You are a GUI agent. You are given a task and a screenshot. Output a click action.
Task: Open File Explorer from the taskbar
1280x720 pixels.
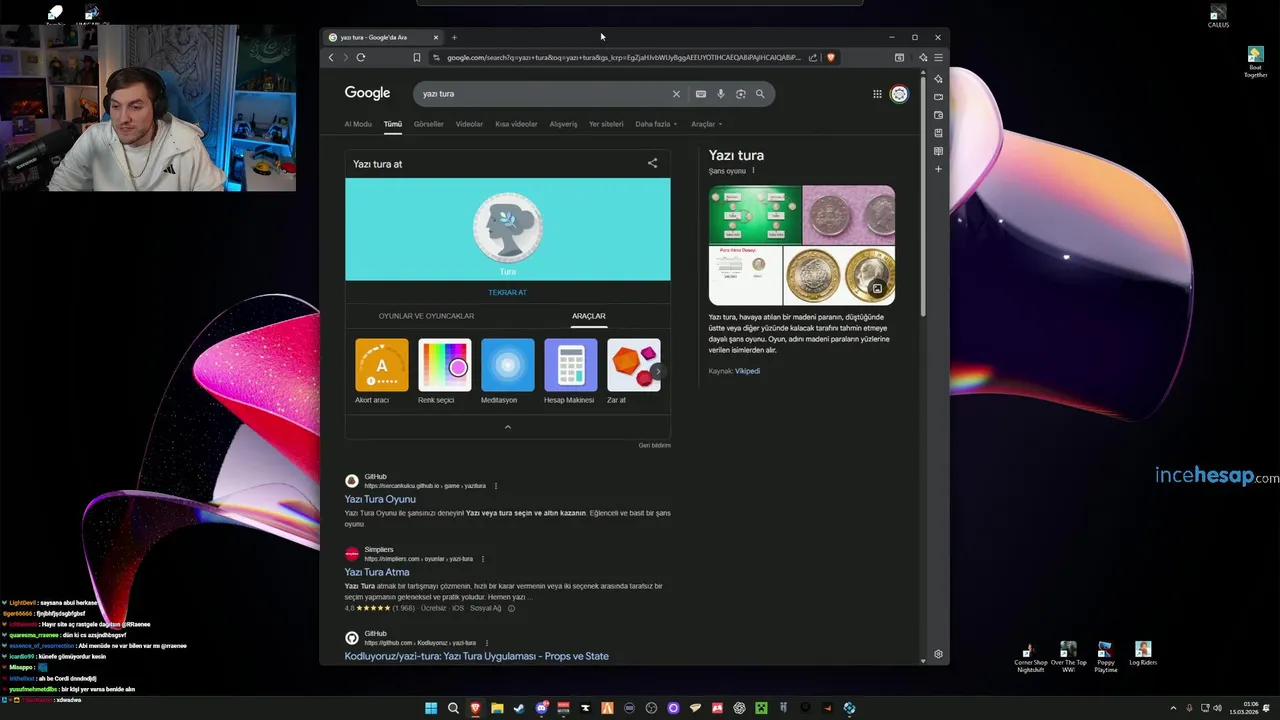(x=497, y=708)
